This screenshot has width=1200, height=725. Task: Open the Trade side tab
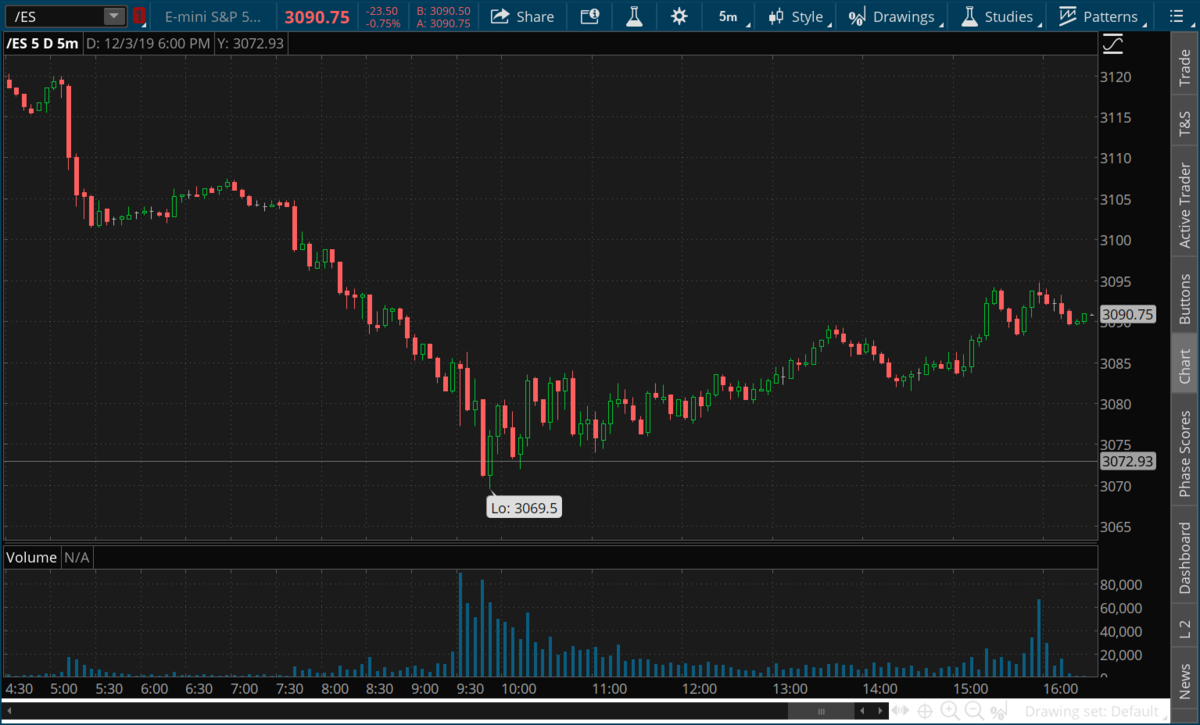point(1186,67)
